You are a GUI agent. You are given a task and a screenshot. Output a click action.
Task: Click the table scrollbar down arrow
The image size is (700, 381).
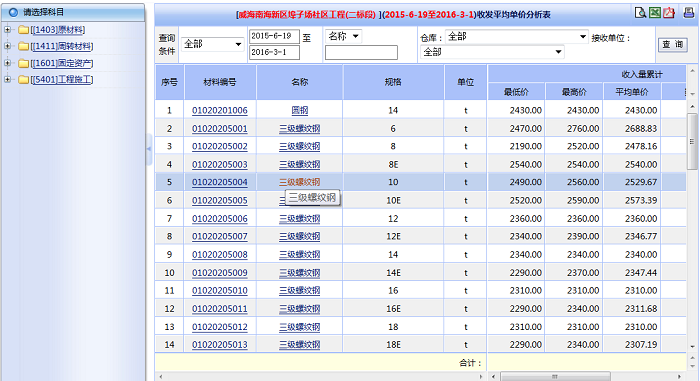pos(692,347)
